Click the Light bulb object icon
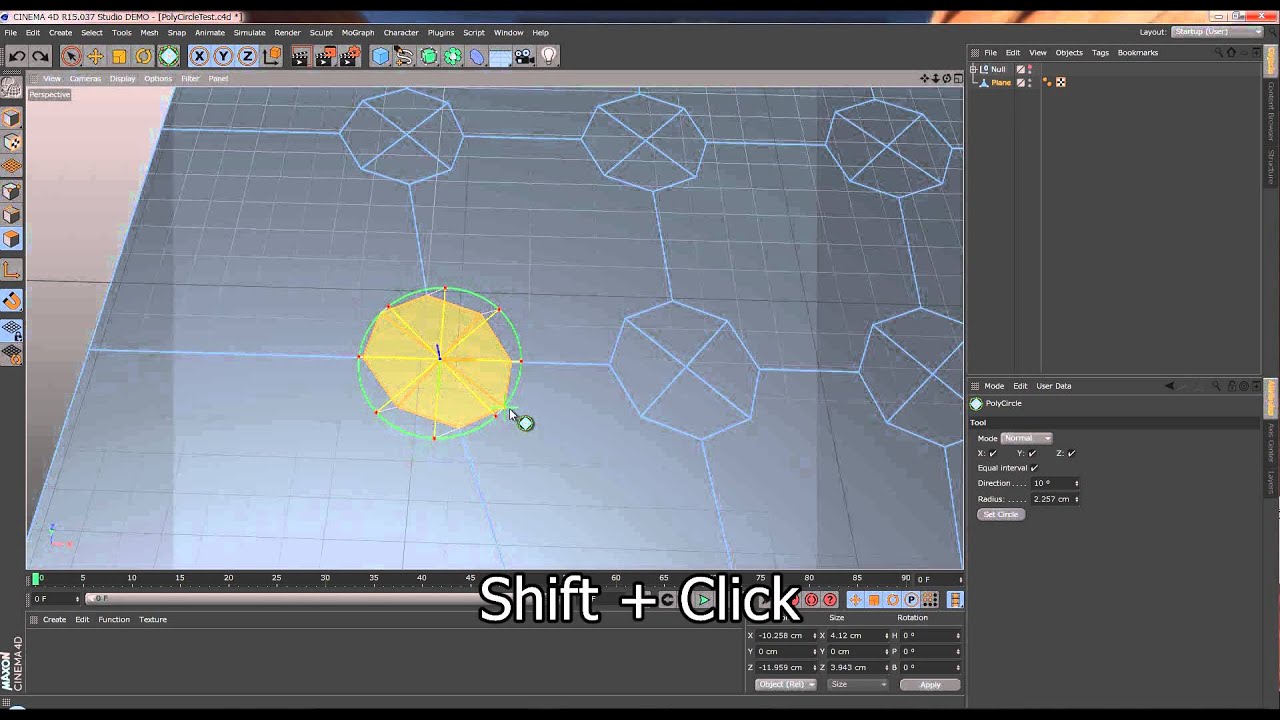Image resolution: width=1280 pixels, height=720 pixels. point(548,57)
